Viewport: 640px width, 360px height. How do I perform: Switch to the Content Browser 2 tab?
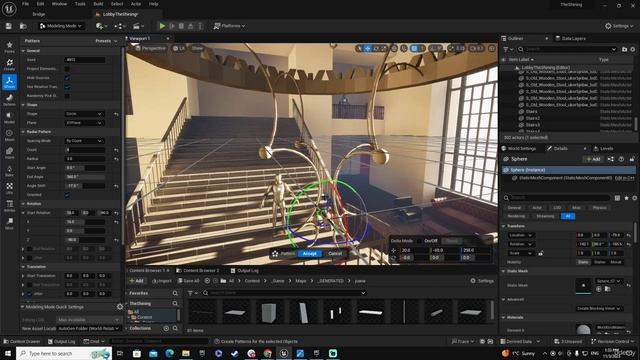click(x=198, y=271)
